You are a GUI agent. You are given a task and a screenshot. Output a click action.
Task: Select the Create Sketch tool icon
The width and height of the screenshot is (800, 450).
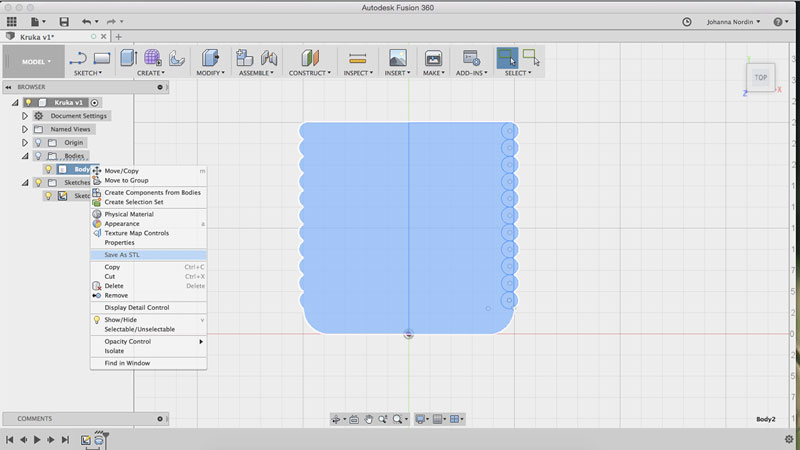click(x=78, y=58)
